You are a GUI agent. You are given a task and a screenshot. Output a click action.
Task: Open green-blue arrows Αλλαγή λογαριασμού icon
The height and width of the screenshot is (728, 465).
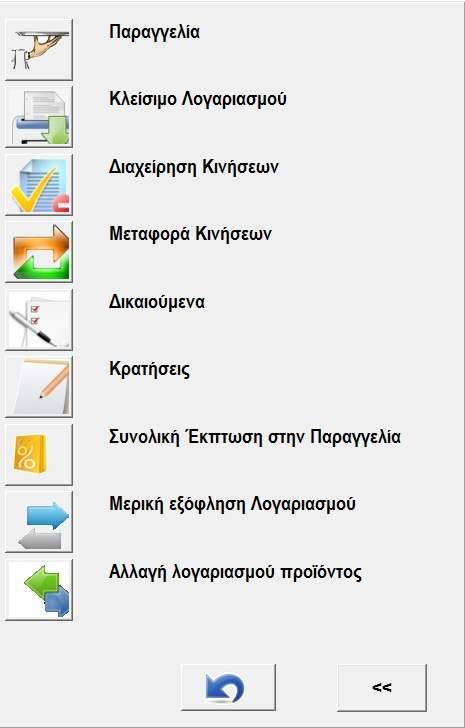[39, 590]
